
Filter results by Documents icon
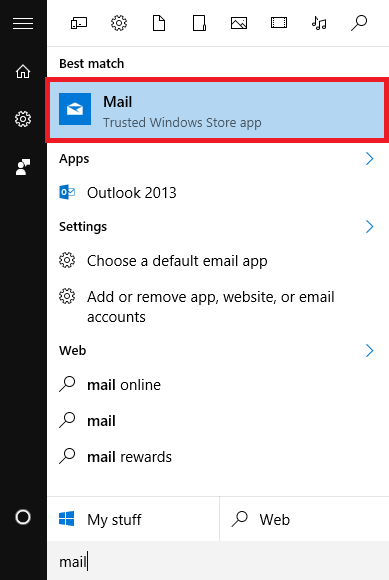click(x=159, y=23)
